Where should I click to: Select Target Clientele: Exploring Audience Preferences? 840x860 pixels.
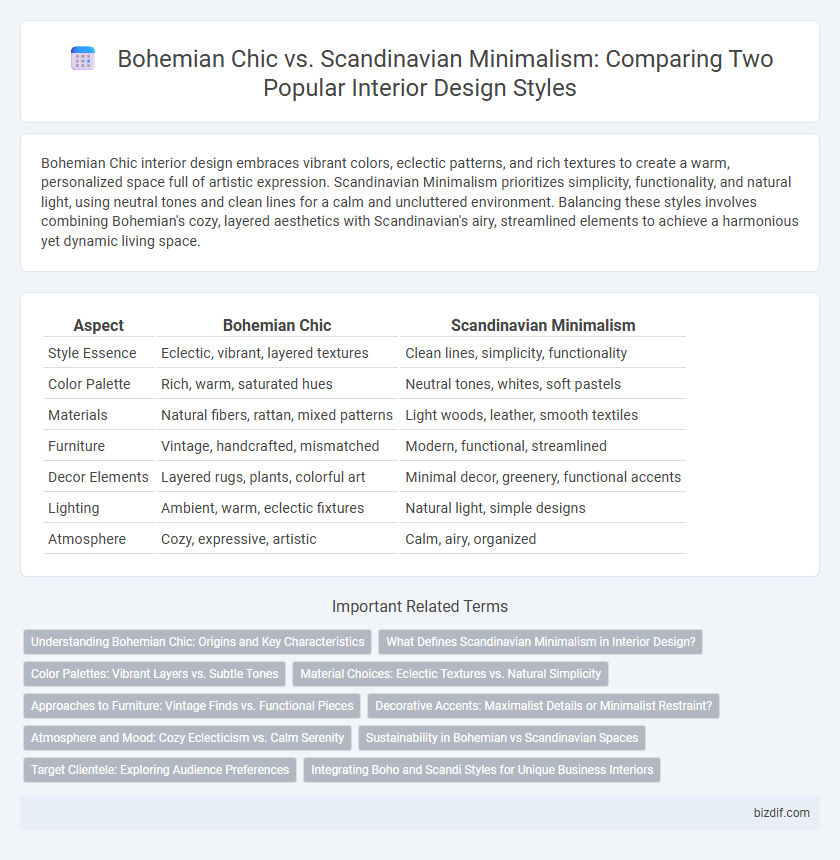tap(160, 770)
